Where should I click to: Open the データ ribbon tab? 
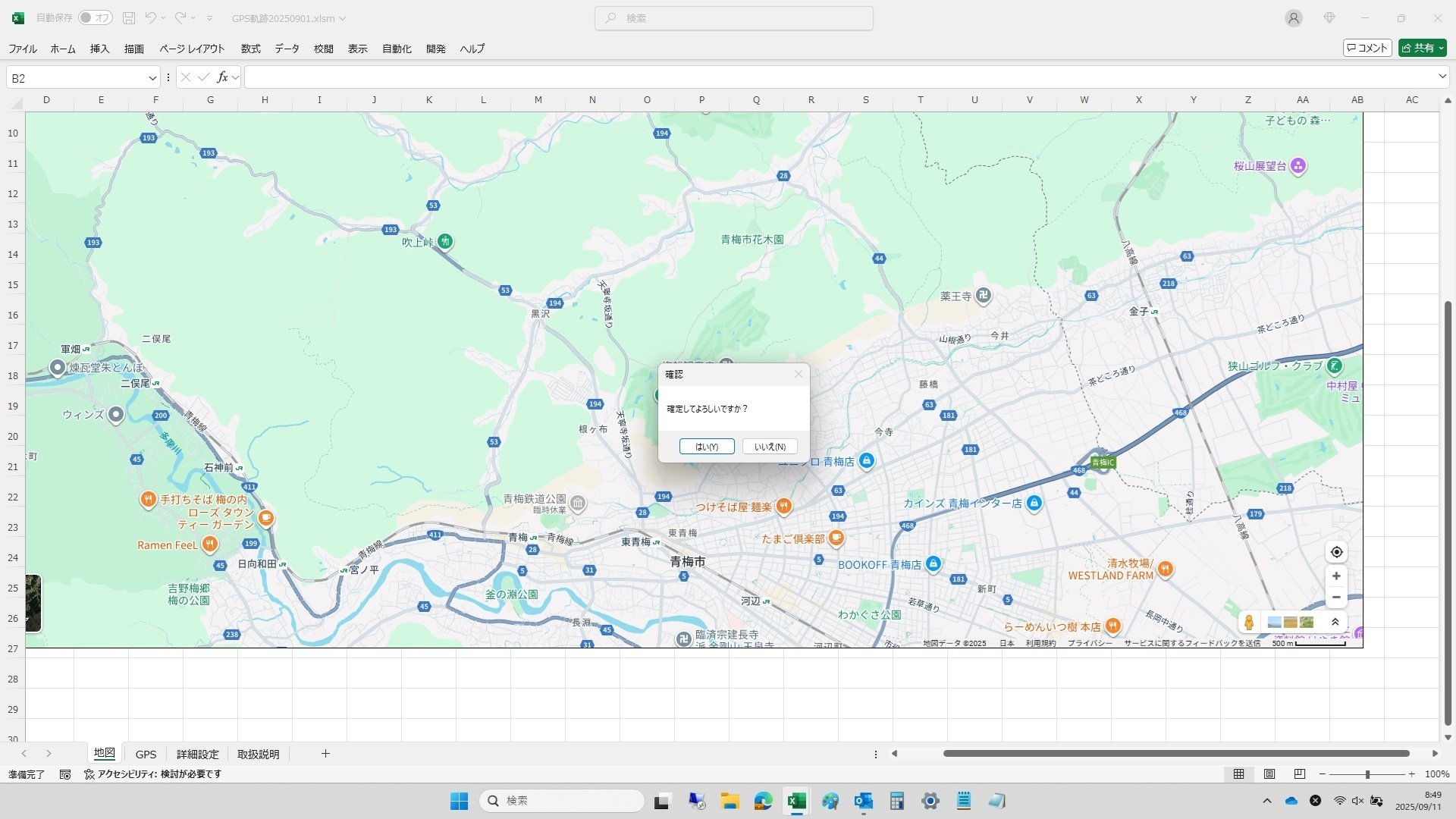[x=287, y=49]
